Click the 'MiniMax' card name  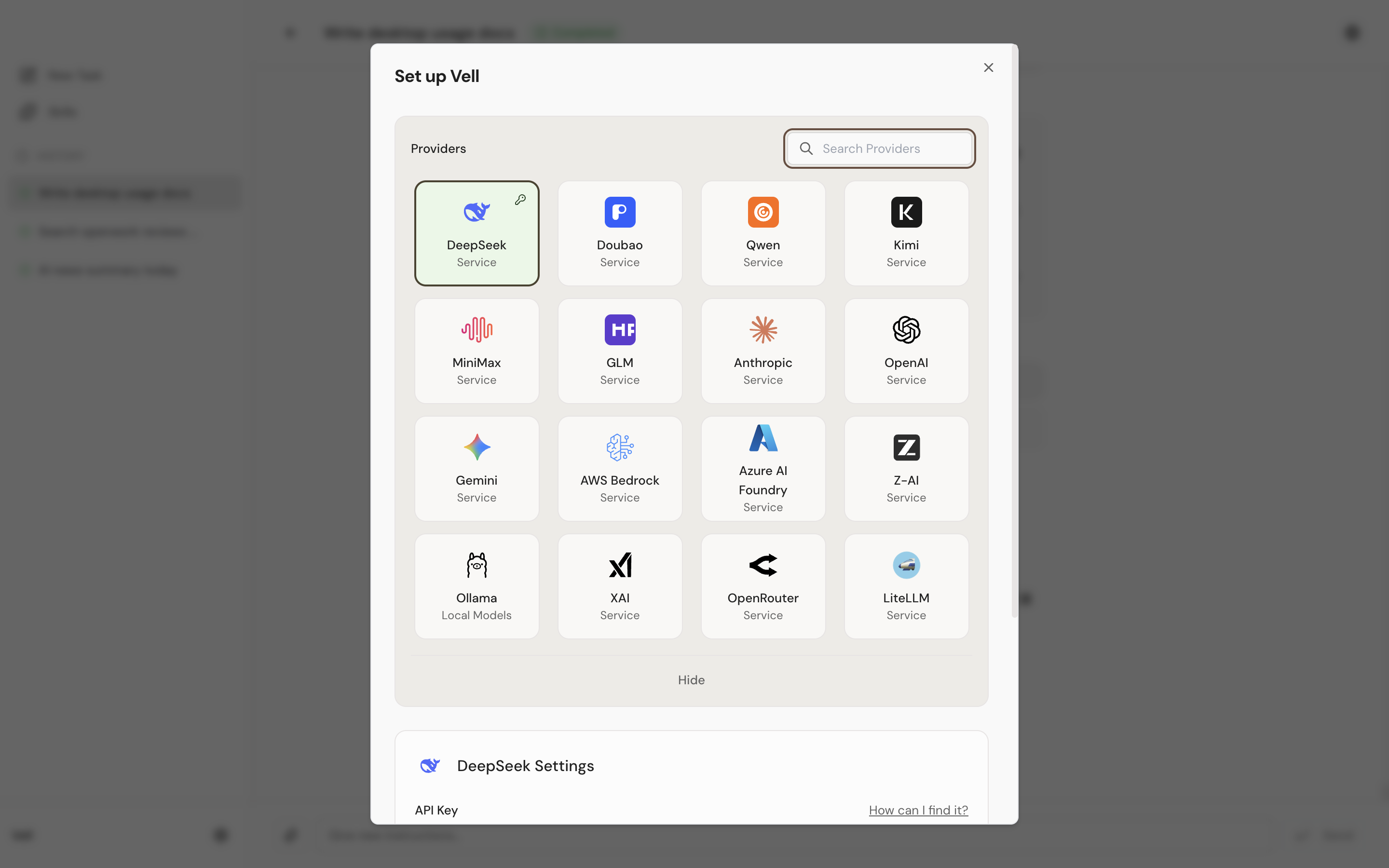click(x=477, y=363)
